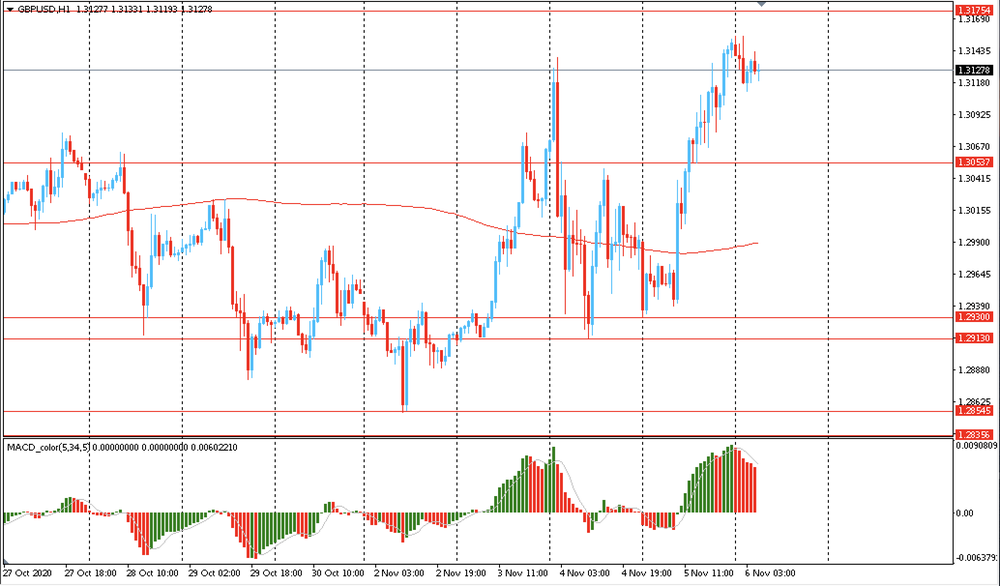Click the 29 Oct 18:00 time label
1000x586 pixels.
point(276,573)
